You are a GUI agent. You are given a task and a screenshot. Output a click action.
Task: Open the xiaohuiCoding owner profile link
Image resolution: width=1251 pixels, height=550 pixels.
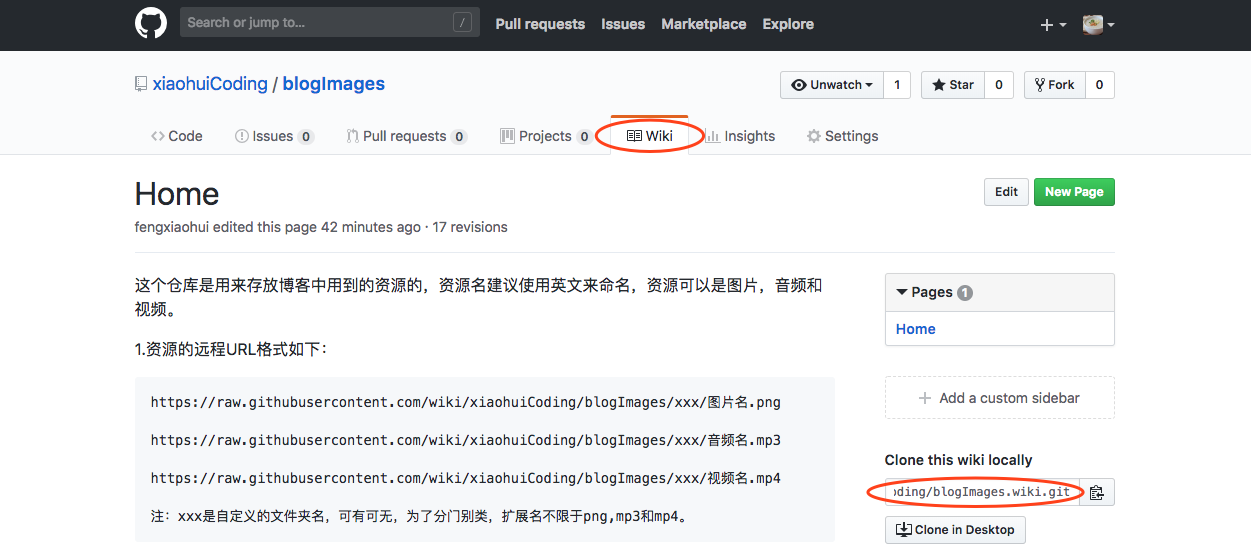(x=210, y=84)
